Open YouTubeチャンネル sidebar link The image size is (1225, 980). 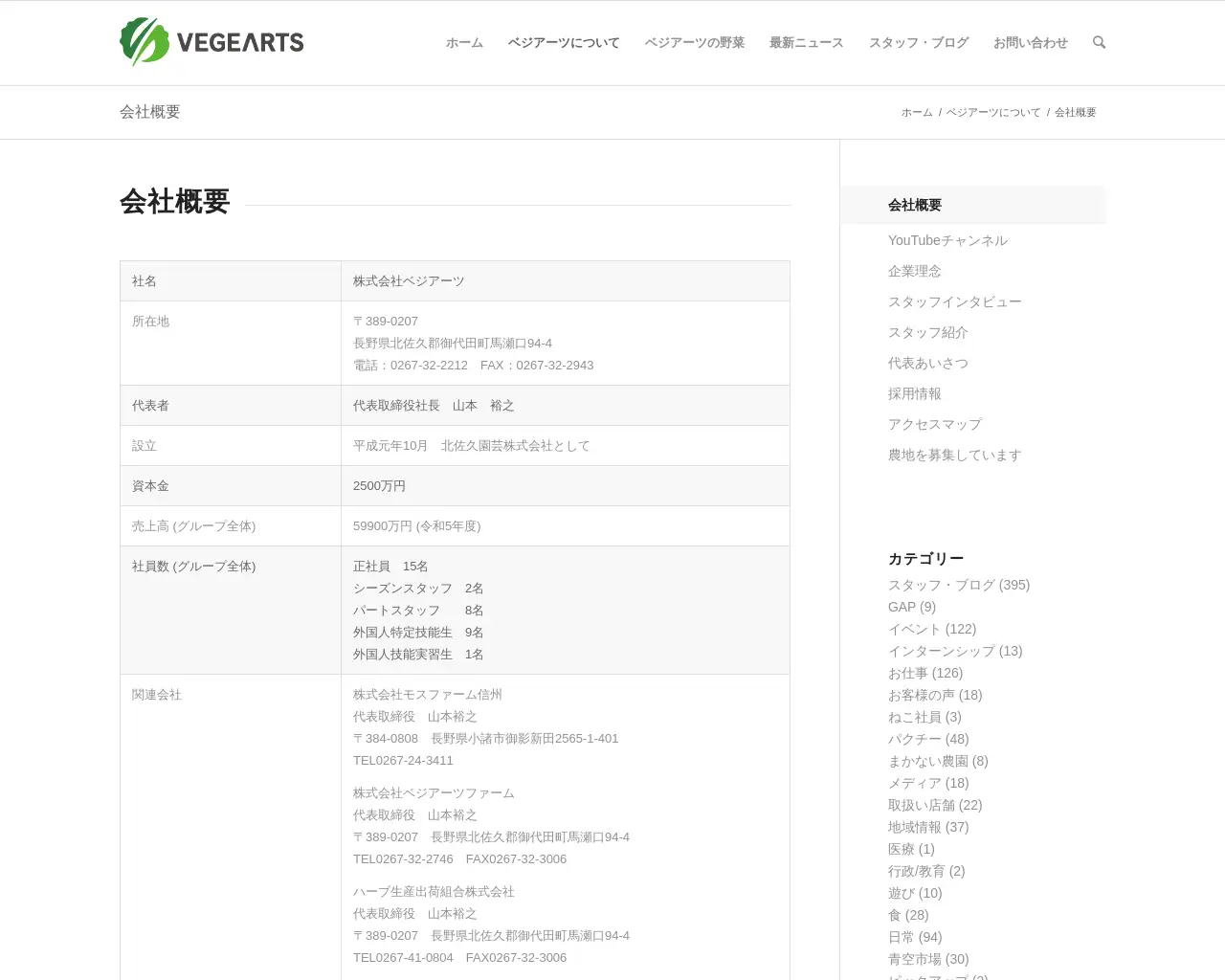[x=947, y=241]
